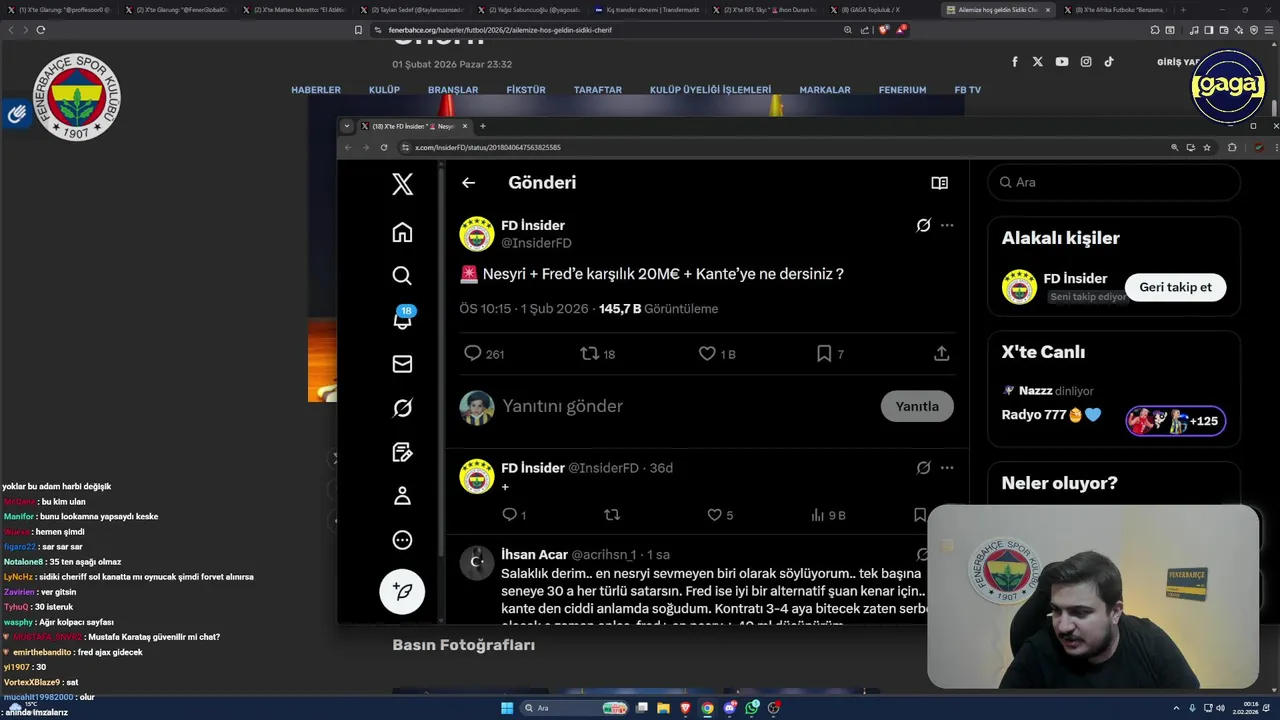Click the share icon on main post
Viewport: 1280px width, 720px height.
click(x=941, y=353)
